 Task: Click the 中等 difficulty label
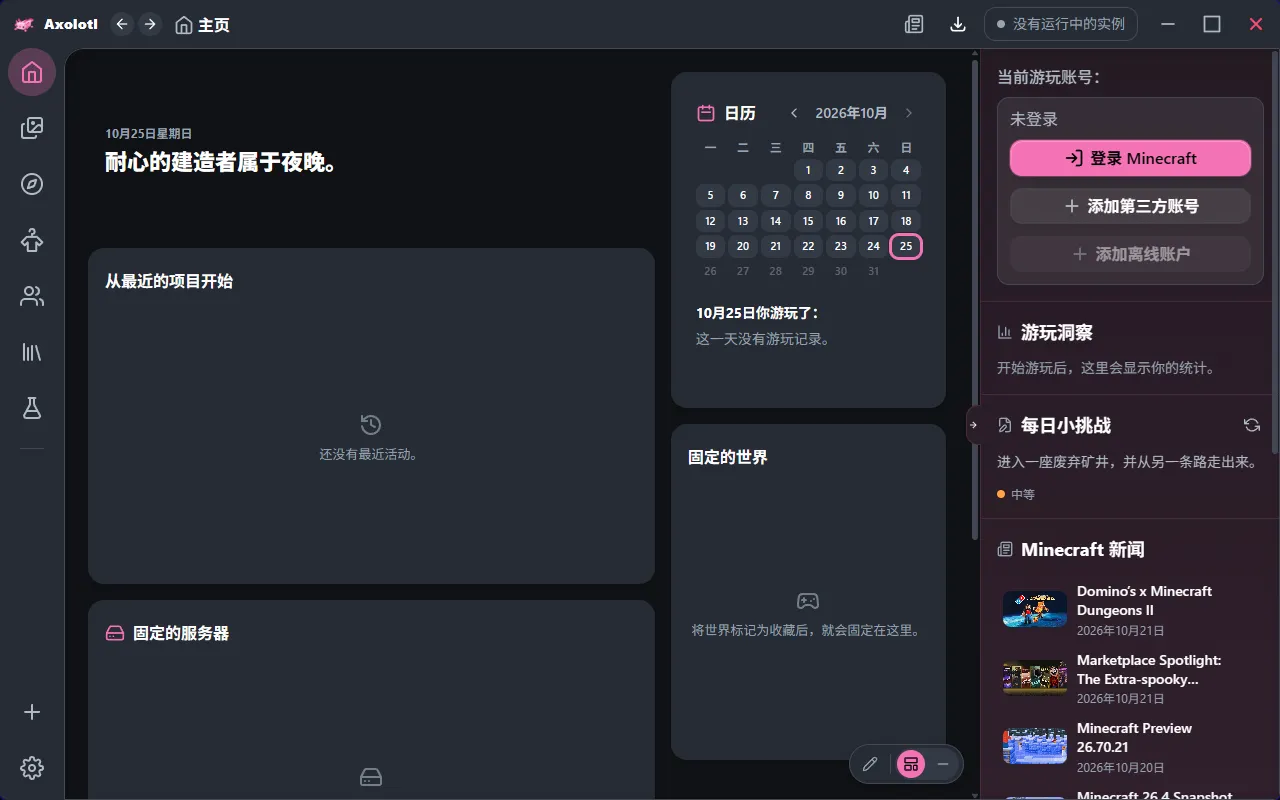[1023, 494]
